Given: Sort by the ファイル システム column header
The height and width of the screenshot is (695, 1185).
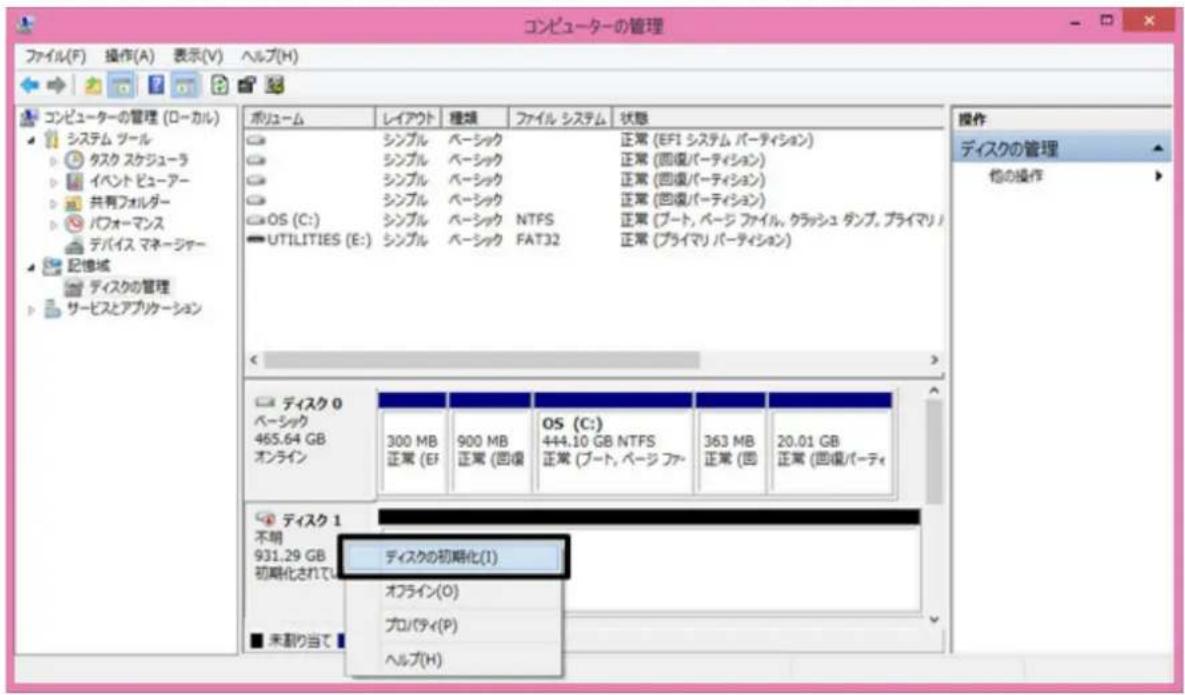Looking at the screenshot, I should tap(560, 119).
